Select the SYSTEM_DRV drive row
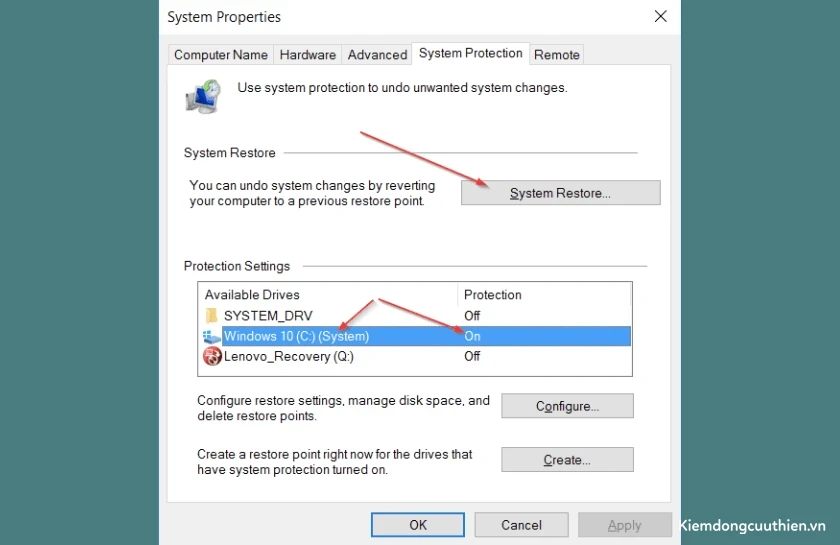Screen dimensions: 840x545 [x=415, y=316]
